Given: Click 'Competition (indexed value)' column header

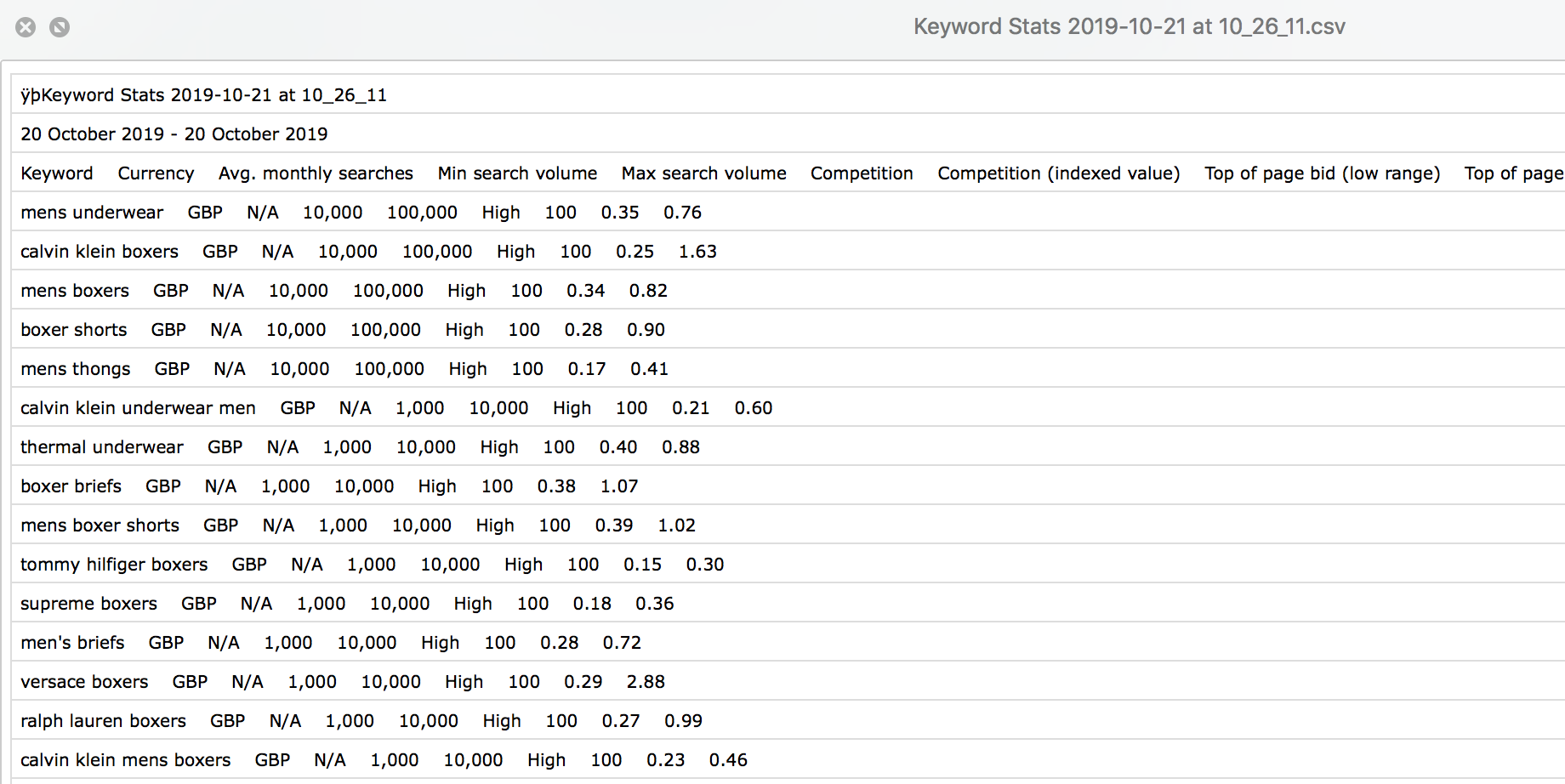Looking at the screenshot, I should (x=1058, y=173).
